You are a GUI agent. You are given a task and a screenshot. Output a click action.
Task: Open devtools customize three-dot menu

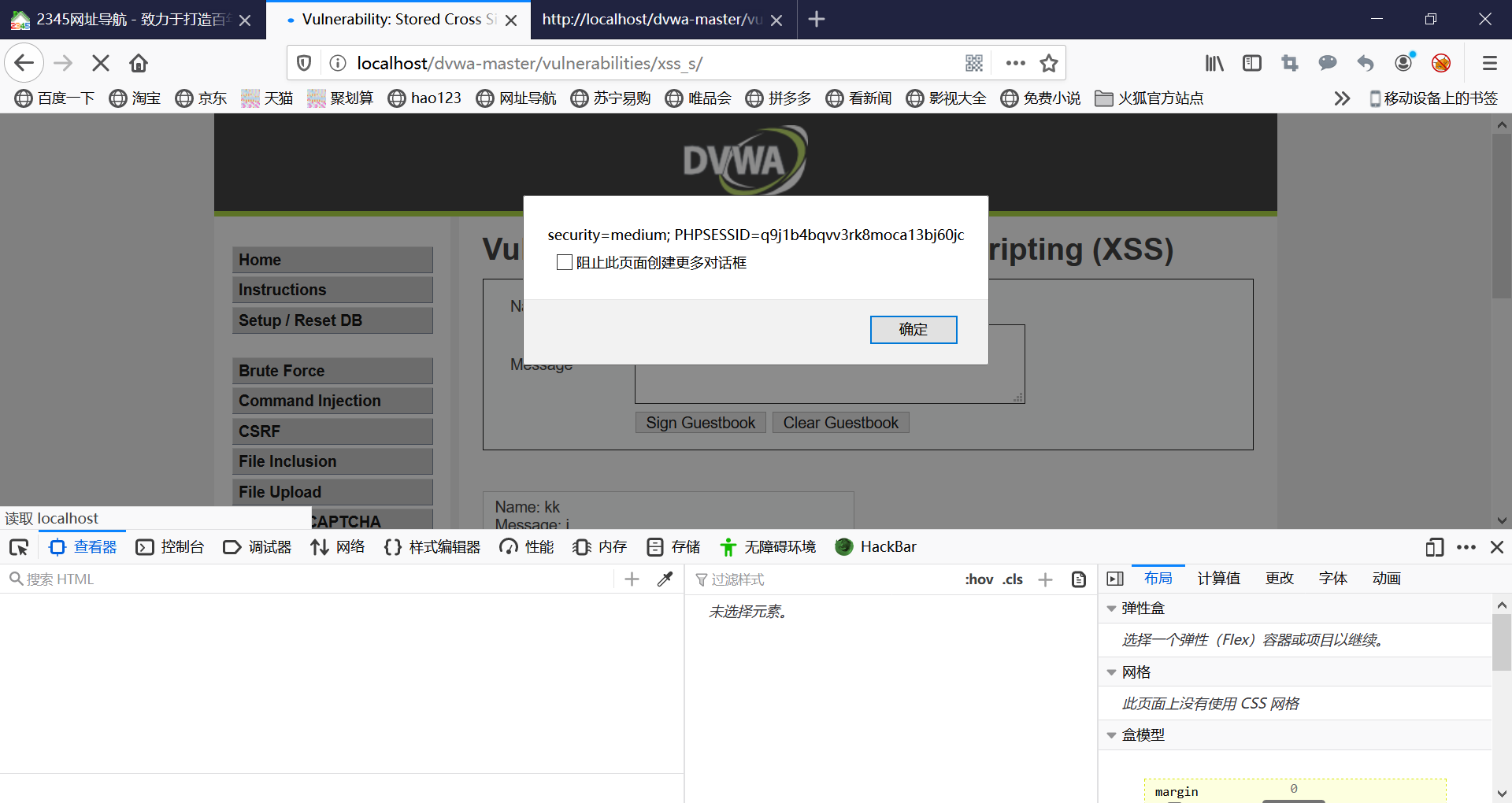tap(1466, 547)
